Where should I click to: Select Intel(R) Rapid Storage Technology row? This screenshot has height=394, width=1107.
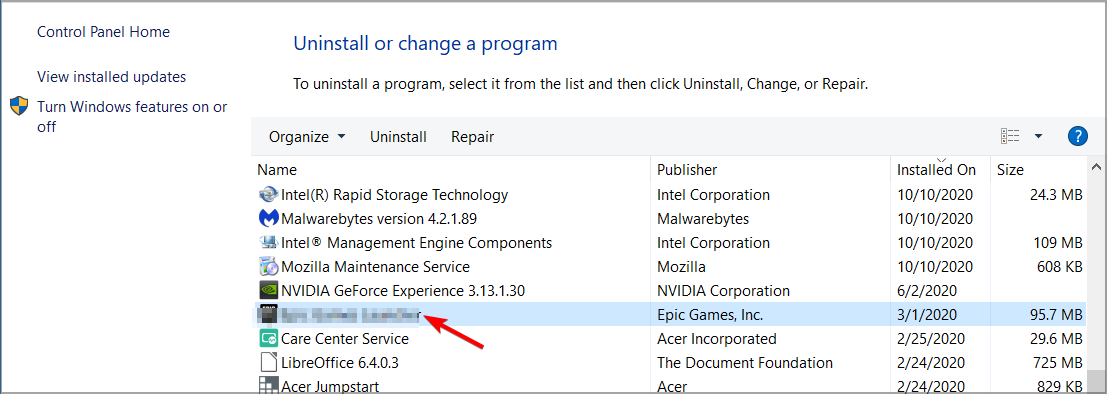[669, 194]
